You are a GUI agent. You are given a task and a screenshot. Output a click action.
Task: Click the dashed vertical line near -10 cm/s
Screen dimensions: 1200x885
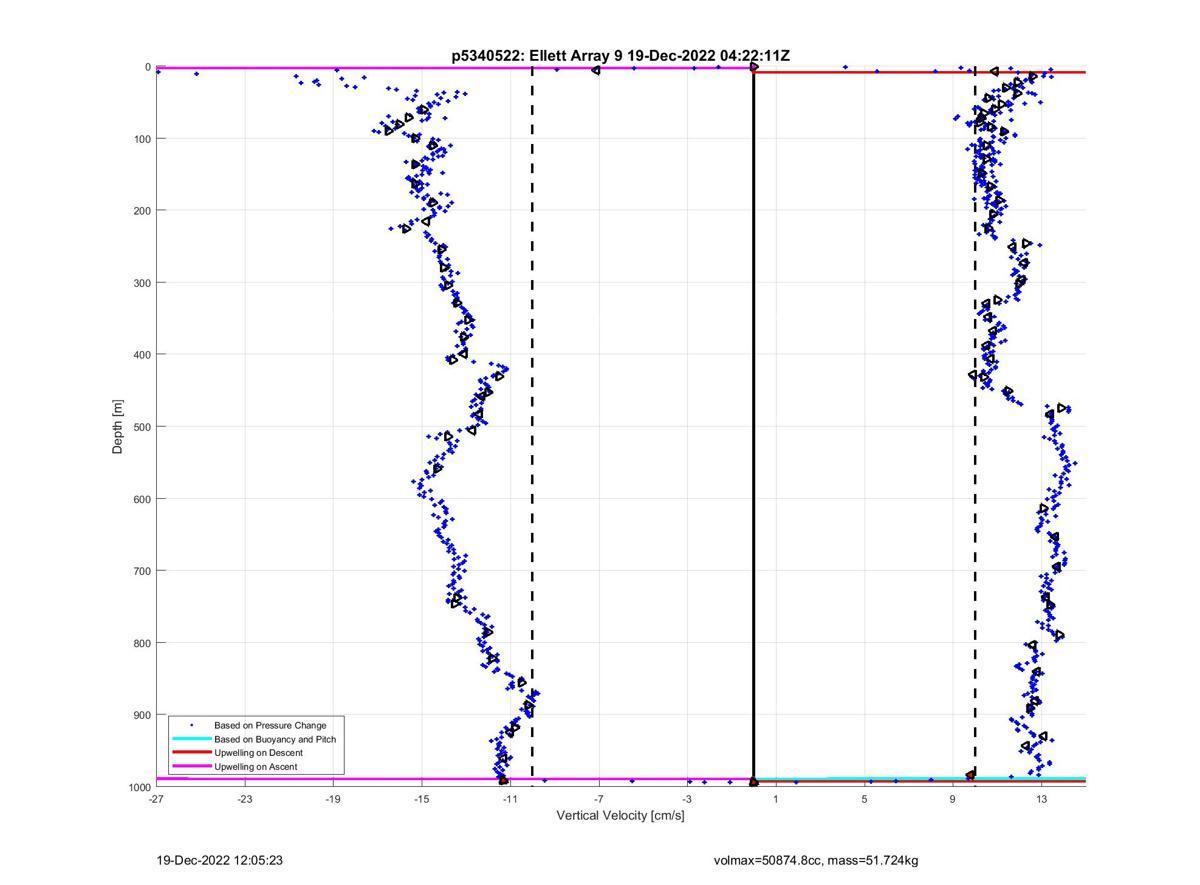(532, 427)
